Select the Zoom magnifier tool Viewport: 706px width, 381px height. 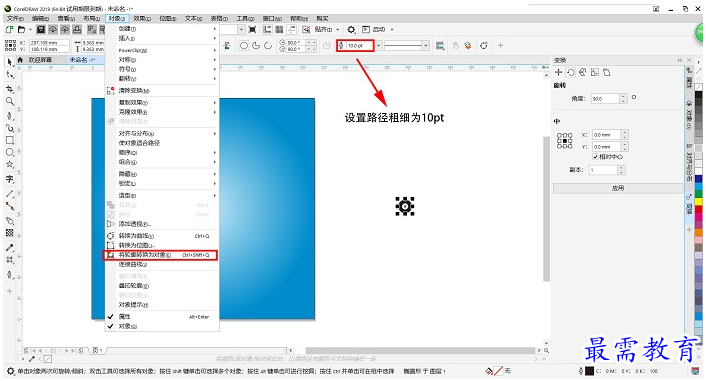point(9,101)
